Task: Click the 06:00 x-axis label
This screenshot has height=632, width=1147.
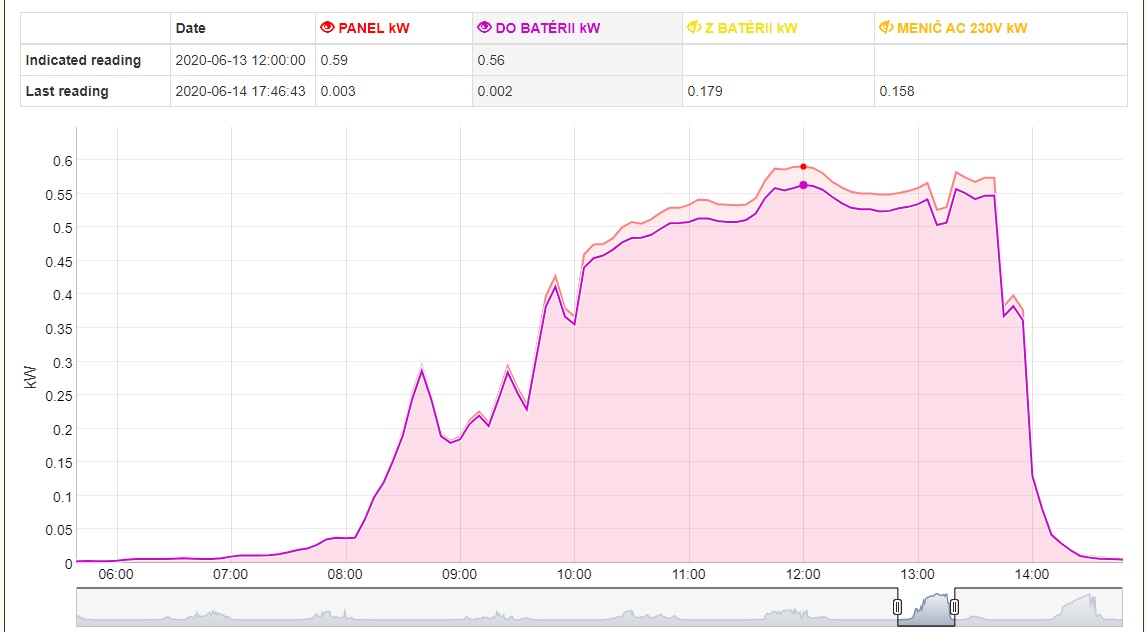Action: pos(116,575)
